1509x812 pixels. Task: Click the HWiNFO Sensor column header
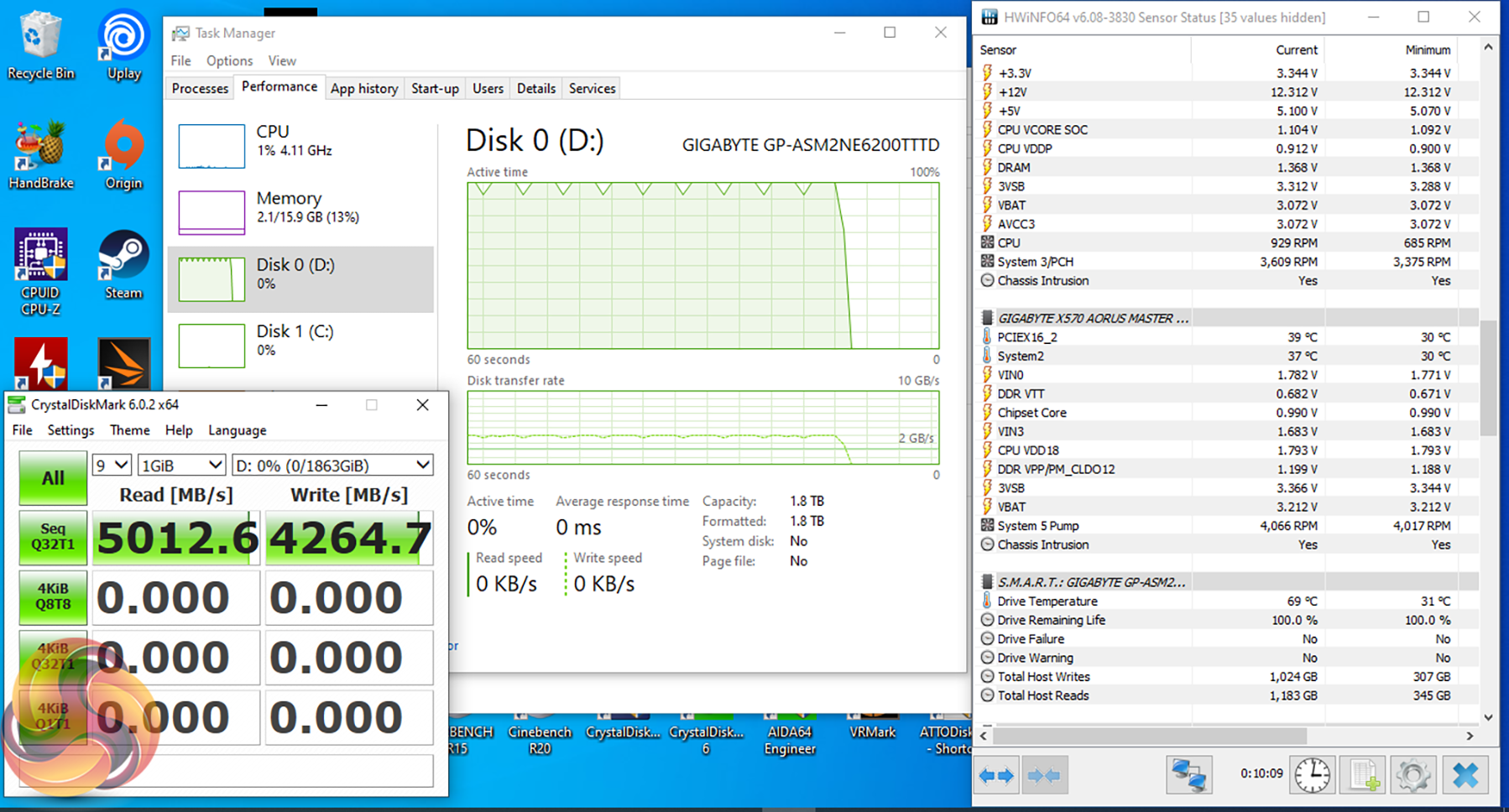[x=1084, y=50]
